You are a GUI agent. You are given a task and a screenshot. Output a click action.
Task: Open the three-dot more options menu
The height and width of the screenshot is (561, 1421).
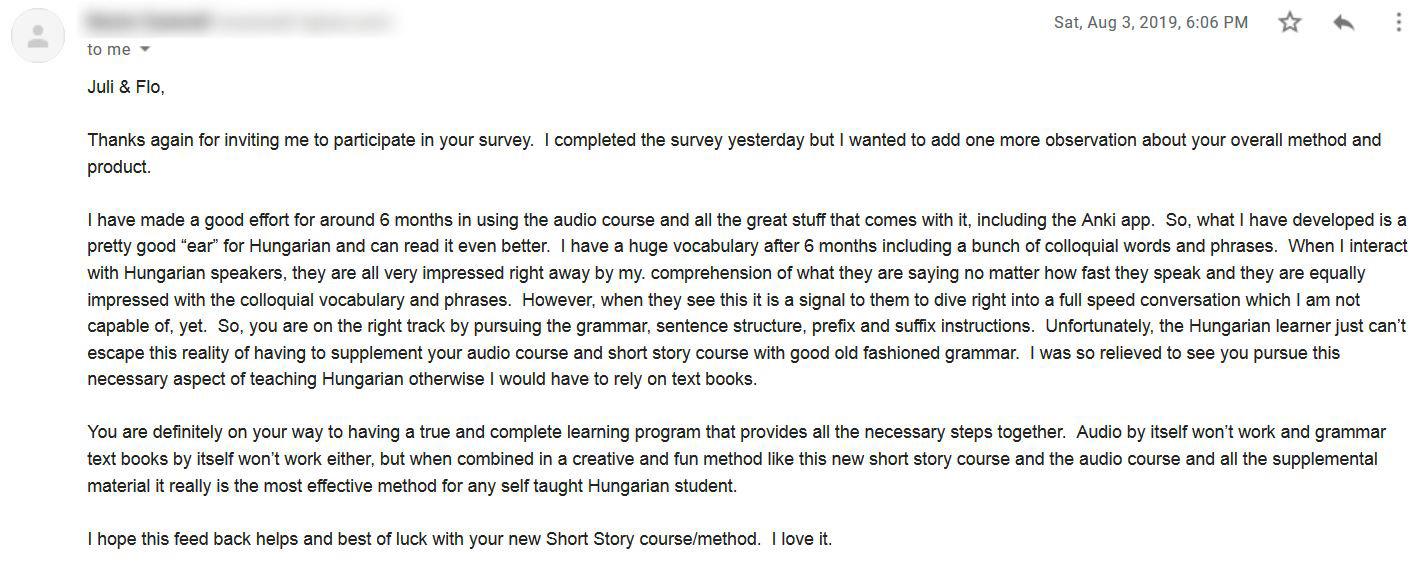1398,22
